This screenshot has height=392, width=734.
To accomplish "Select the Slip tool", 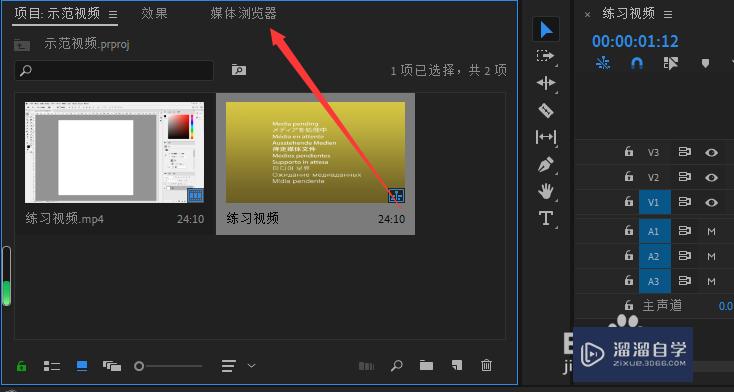I will [x=545, y=137].
